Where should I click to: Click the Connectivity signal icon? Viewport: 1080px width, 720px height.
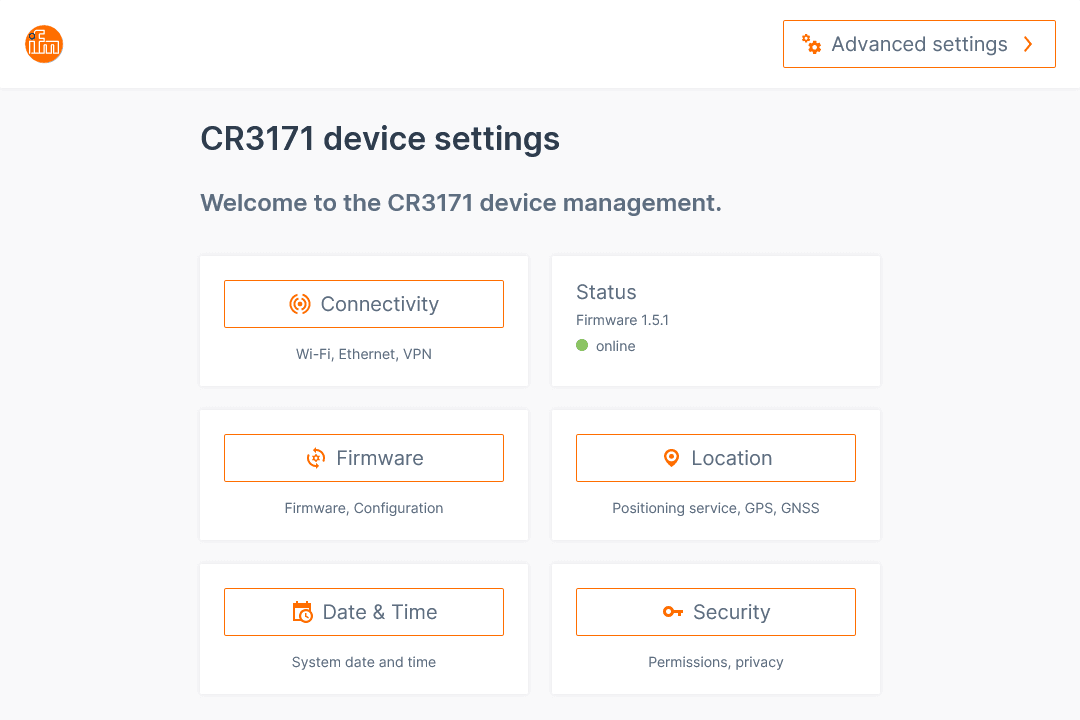(x=300, y=304)
